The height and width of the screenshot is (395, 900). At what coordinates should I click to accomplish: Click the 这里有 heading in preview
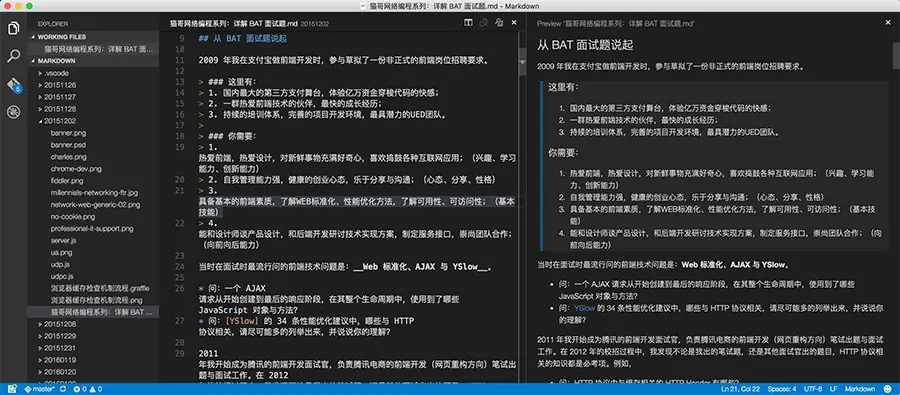[564, 87]
